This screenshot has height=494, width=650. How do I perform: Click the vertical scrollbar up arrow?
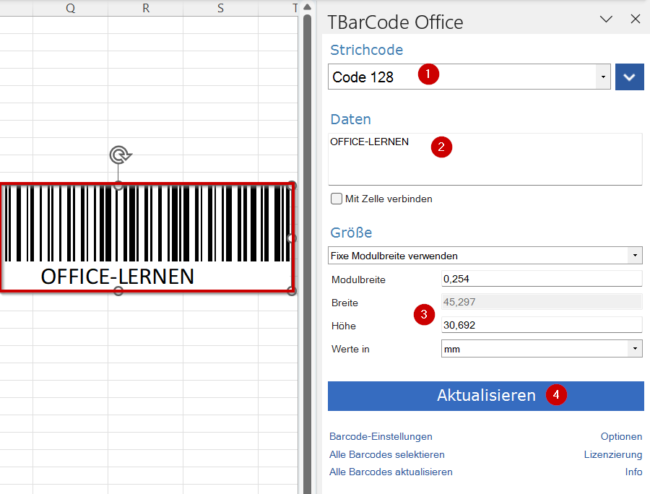coord(307,7)
